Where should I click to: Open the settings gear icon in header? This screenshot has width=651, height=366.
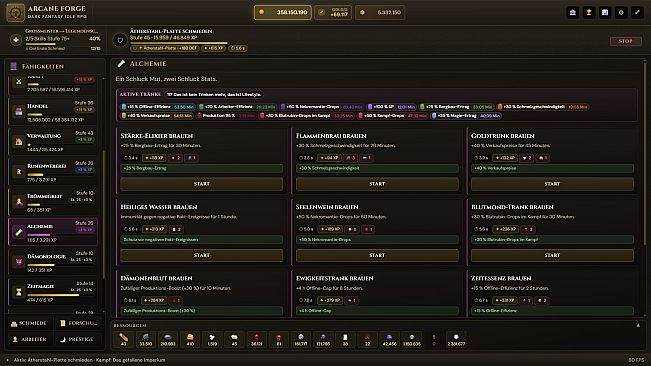pos(621,12)
